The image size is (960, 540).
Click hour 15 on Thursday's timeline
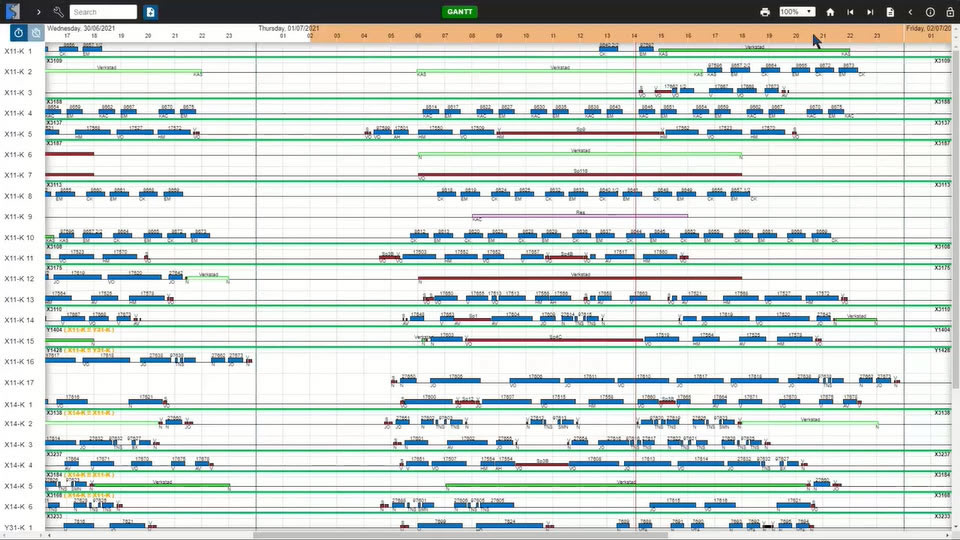click(661, 36)
